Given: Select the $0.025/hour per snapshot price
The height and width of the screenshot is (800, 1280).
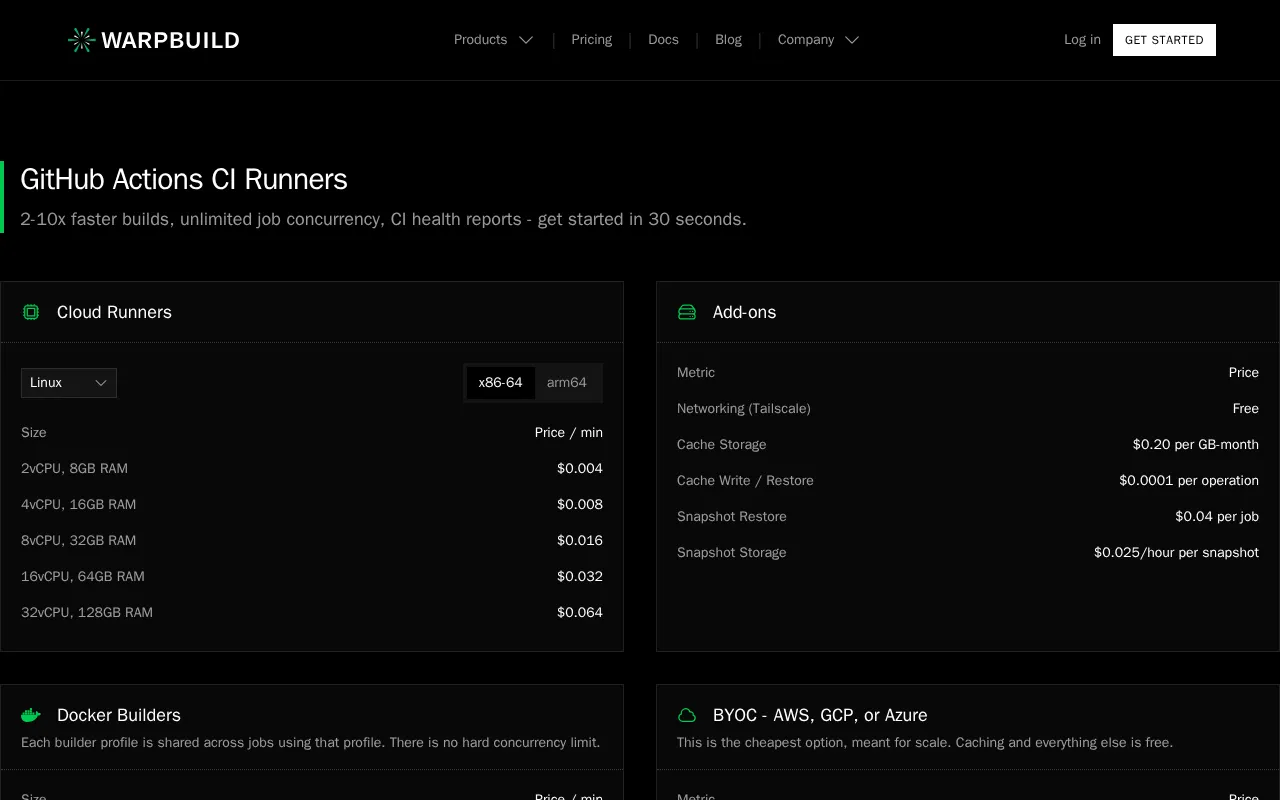Looking at the screenshot, I should (1176, 553).
